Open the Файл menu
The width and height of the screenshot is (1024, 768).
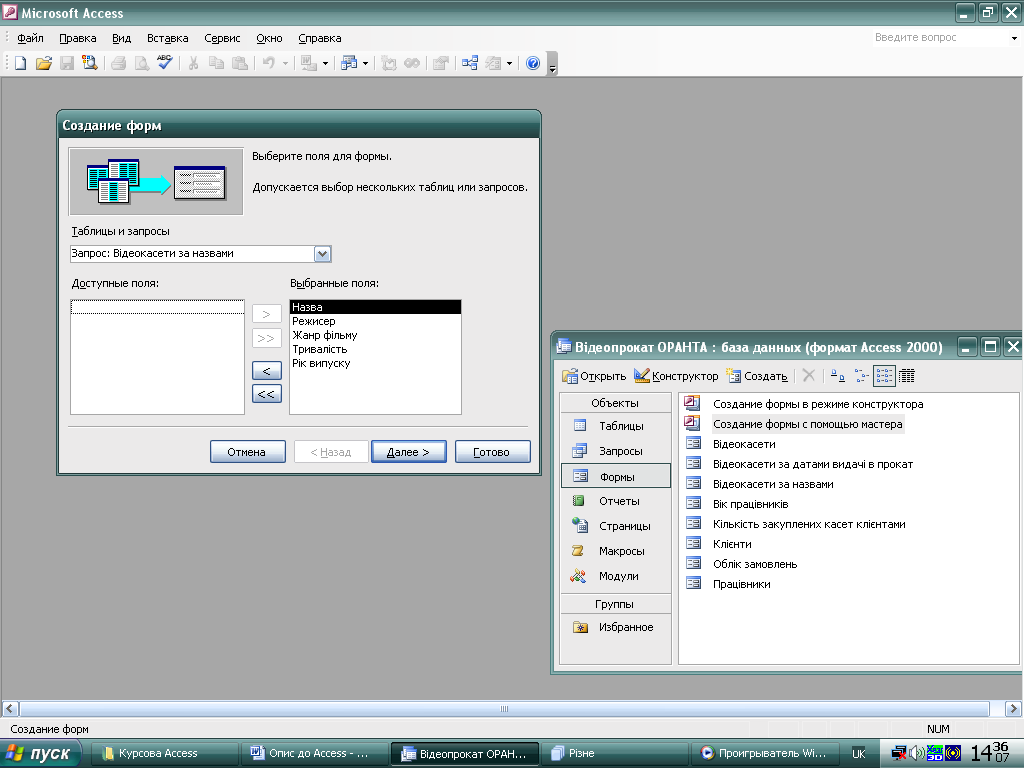pyautogui.click(x=30, y=38)
